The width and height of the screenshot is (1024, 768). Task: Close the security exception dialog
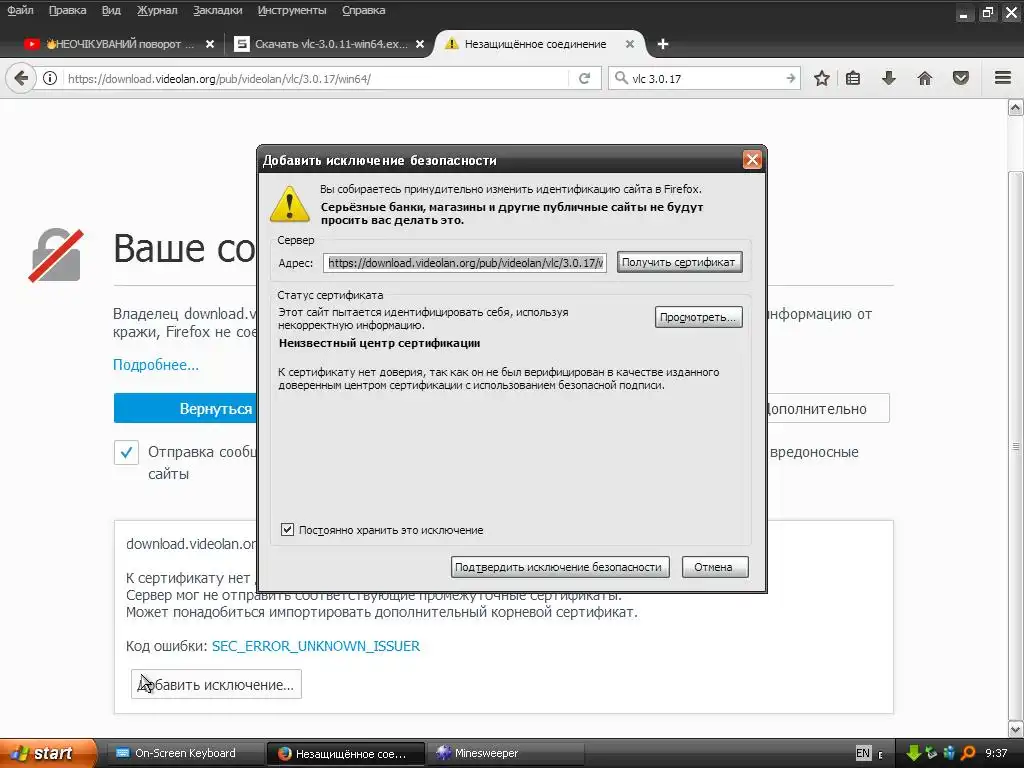[752, 160]
